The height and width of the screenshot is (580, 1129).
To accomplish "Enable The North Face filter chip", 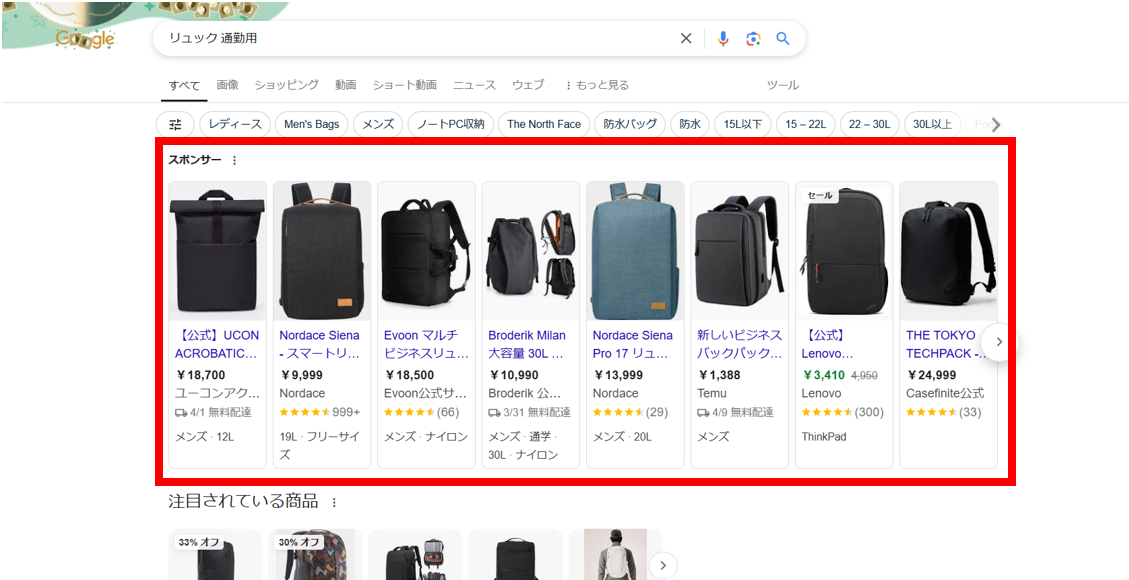I will [544, 124].
